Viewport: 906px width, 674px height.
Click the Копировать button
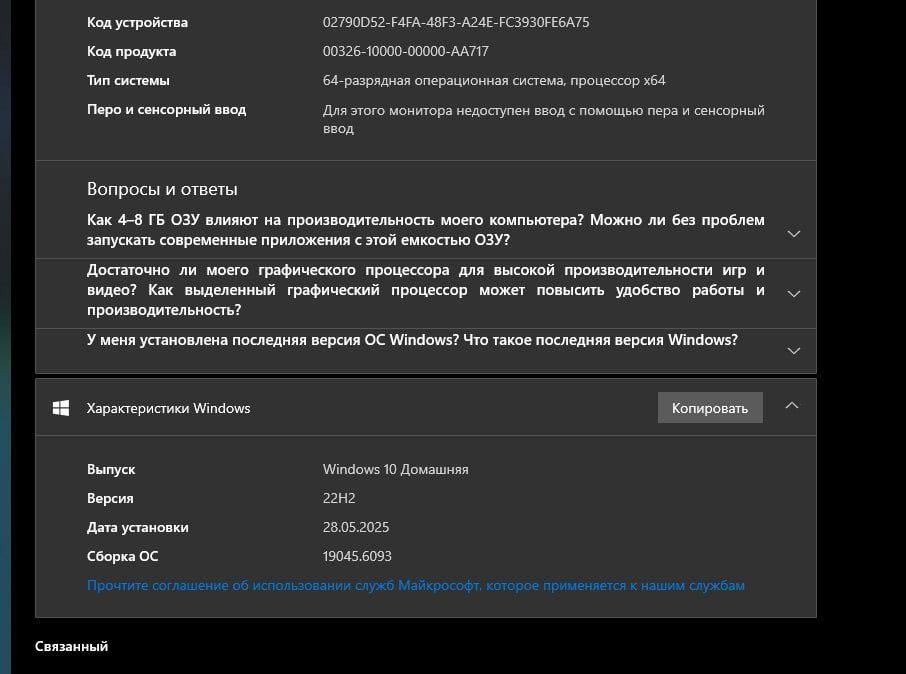pos(710,408)
